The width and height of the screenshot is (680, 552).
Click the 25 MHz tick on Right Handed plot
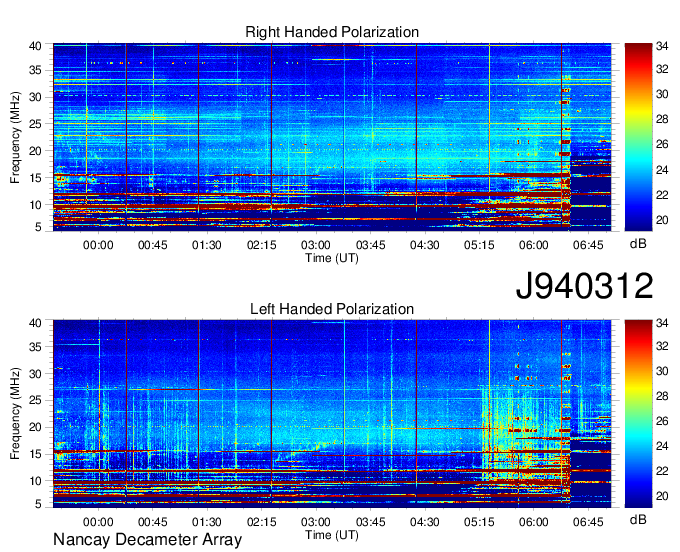coord(35,124)
